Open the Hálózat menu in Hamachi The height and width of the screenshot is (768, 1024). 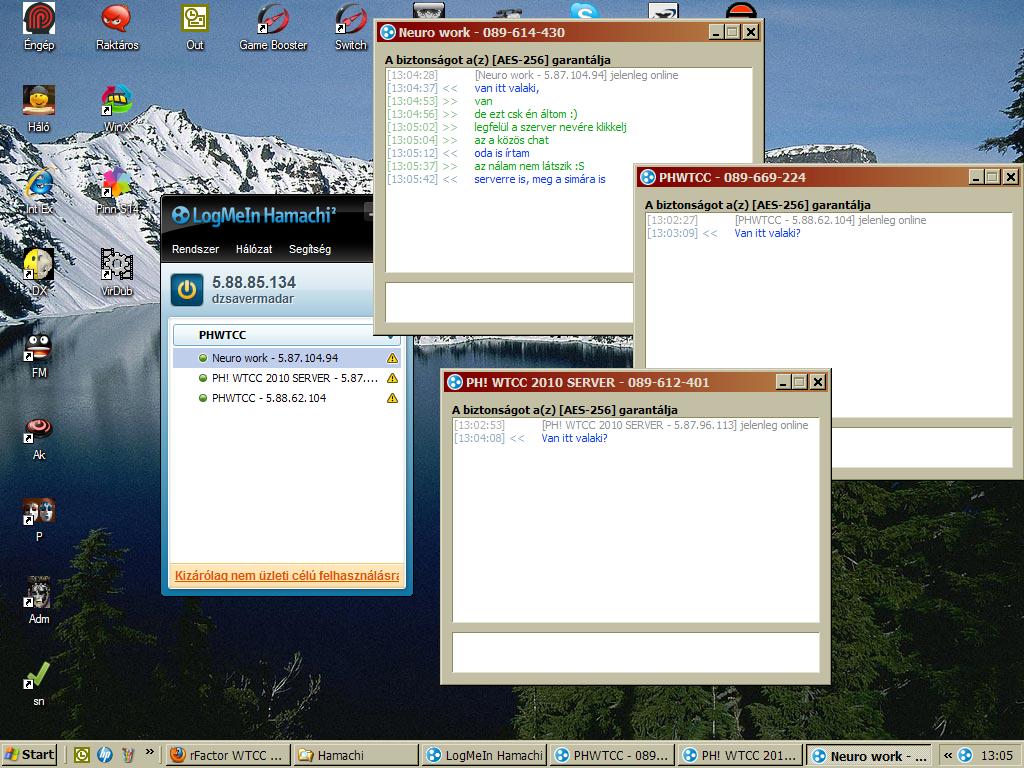[x=254, y=249]
